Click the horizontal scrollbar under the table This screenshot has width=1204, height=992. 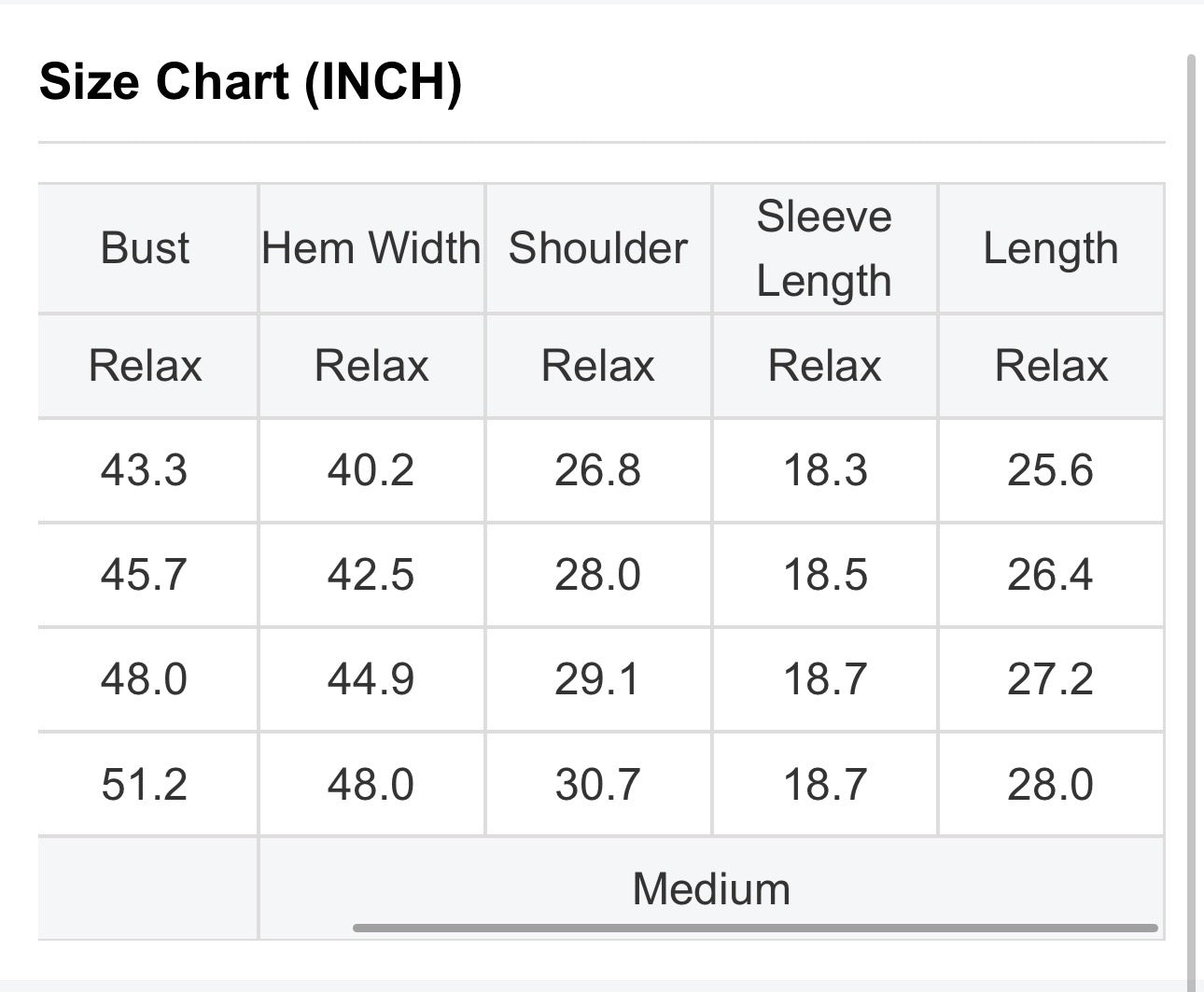pos(755,928)
